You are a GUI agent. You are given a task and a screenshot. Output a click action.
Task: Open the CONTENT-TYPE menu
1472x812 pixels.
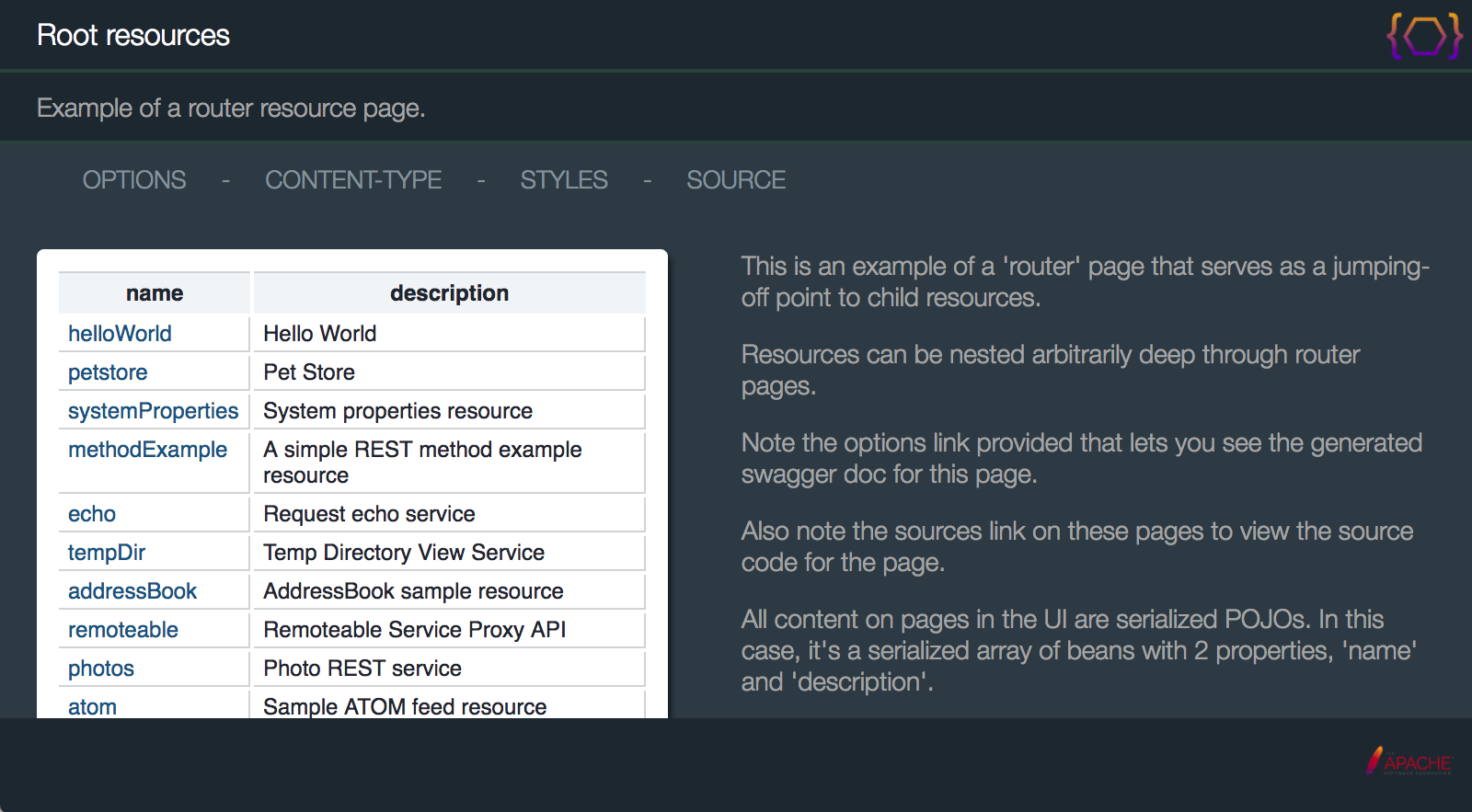(x=353, y=180)
